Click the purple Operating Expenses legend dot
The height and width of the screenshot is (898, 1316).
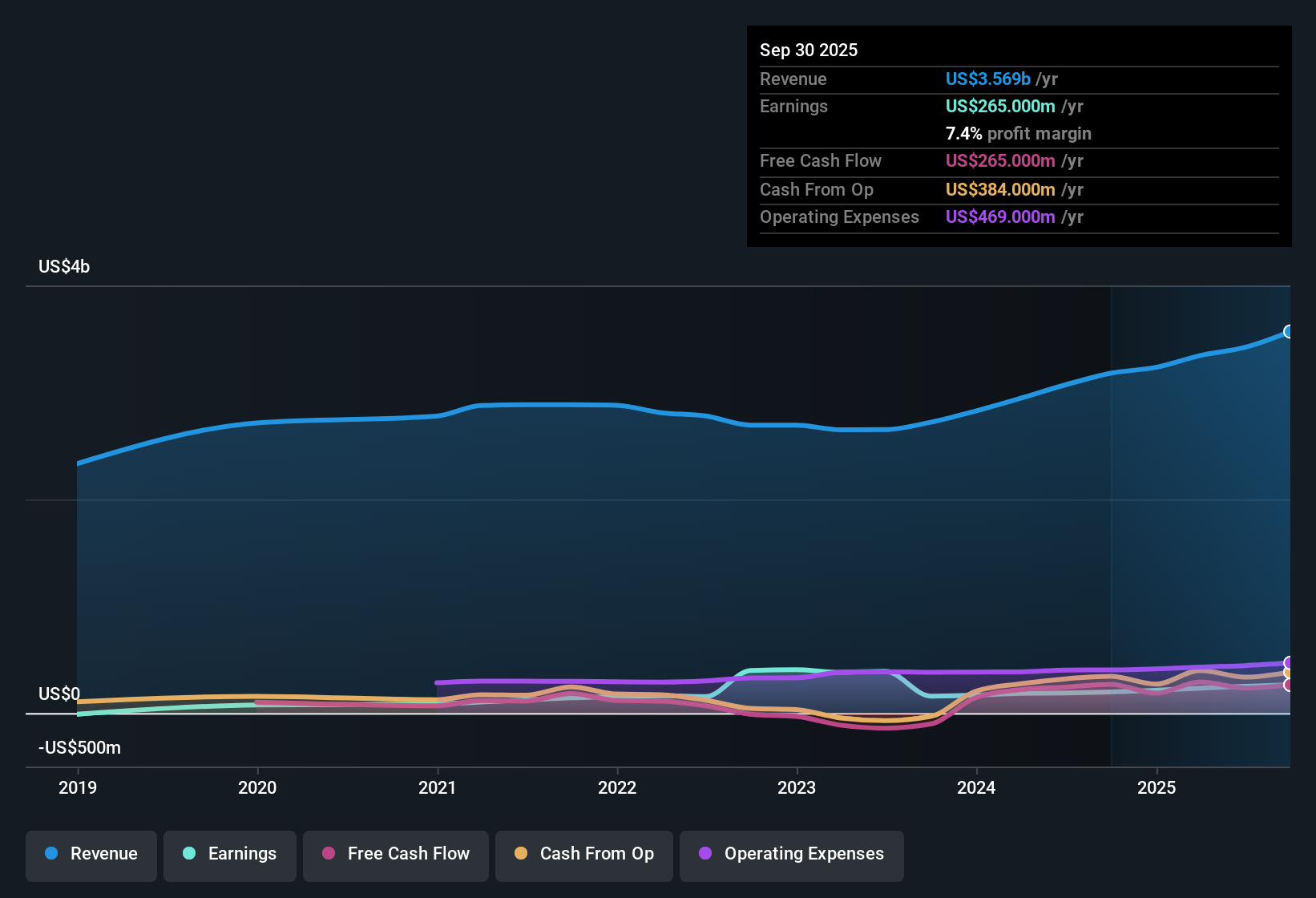coord(704,854)
